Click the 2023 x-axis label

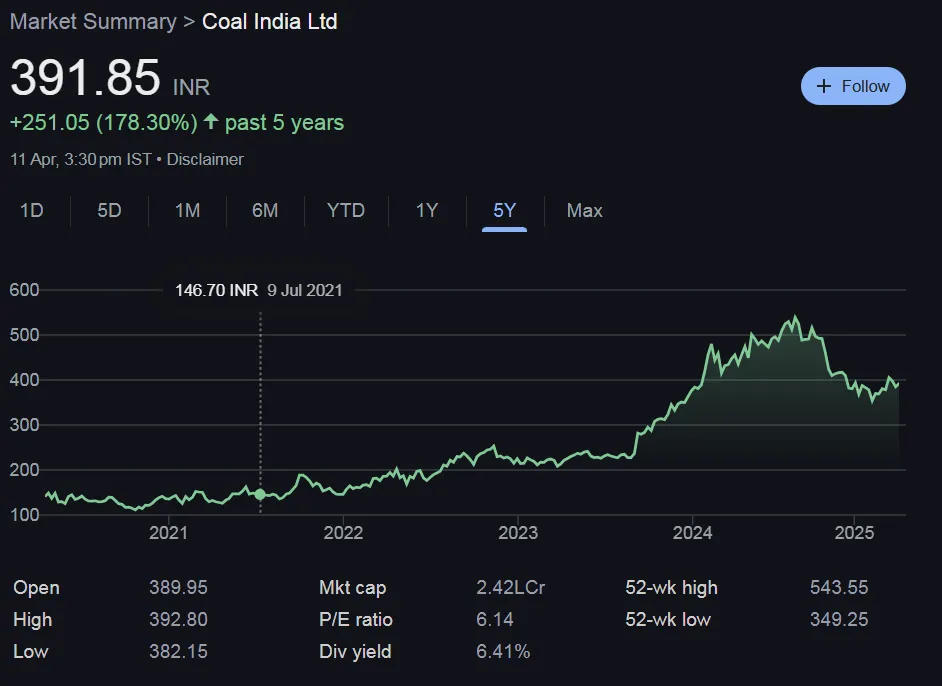click(518, 533)
